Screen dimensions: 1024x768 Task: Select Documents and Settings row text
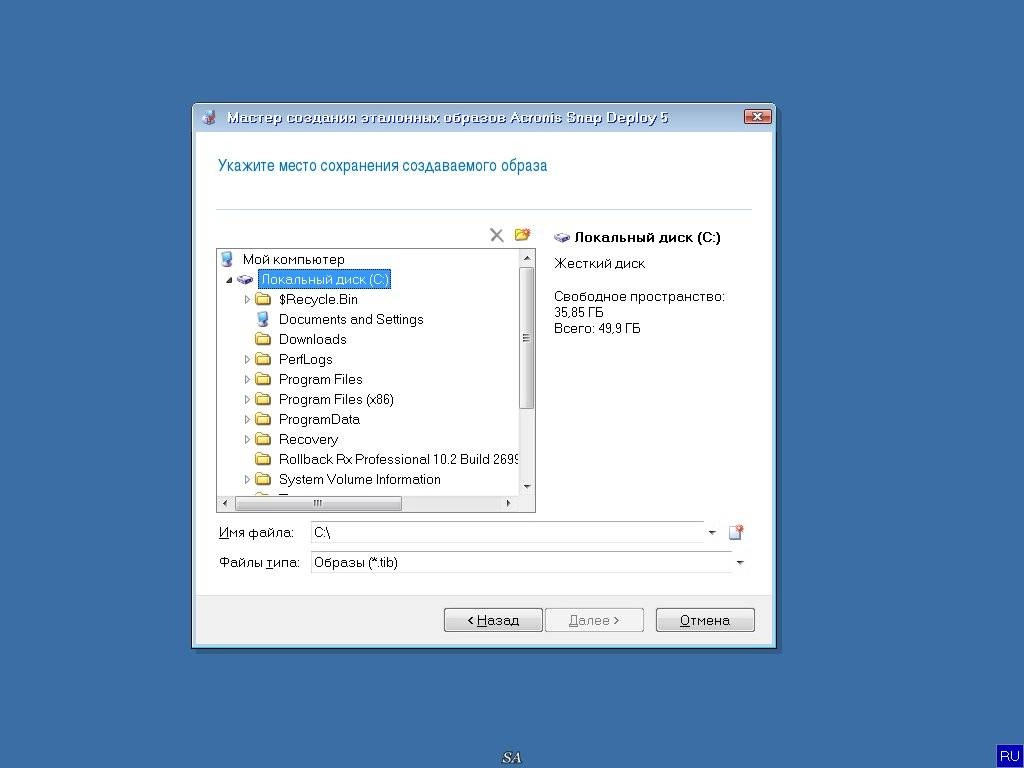point(351,319)
